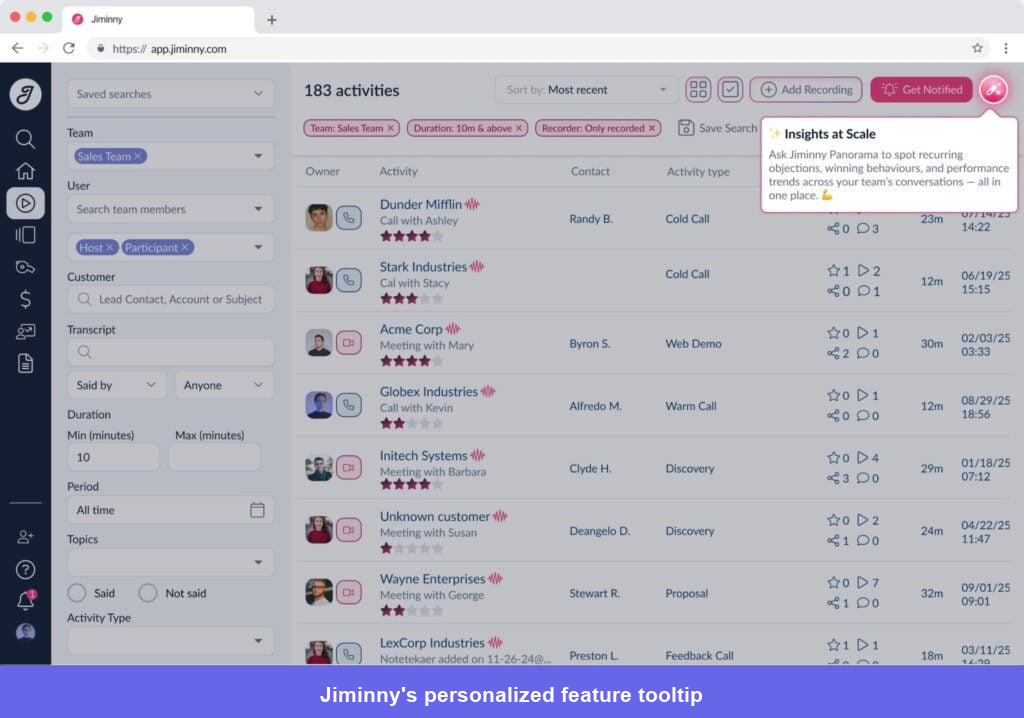This screenshot has width=1024, height=718.
Task: Click Save Search
Action: click(x=717, y=128)
